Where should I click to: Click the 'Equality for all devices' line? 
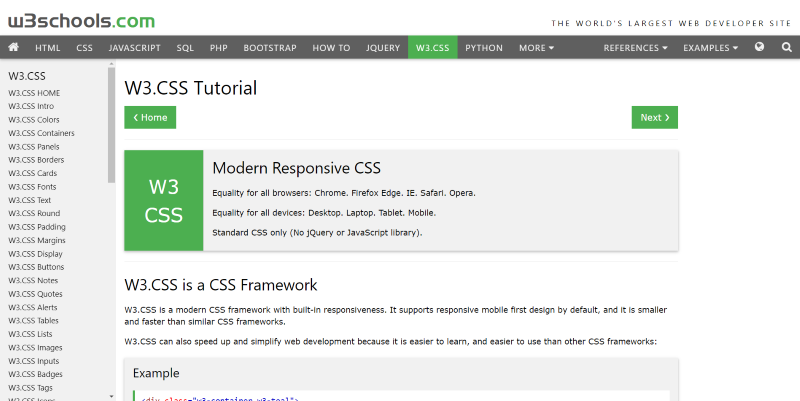(x=324, y=213)
